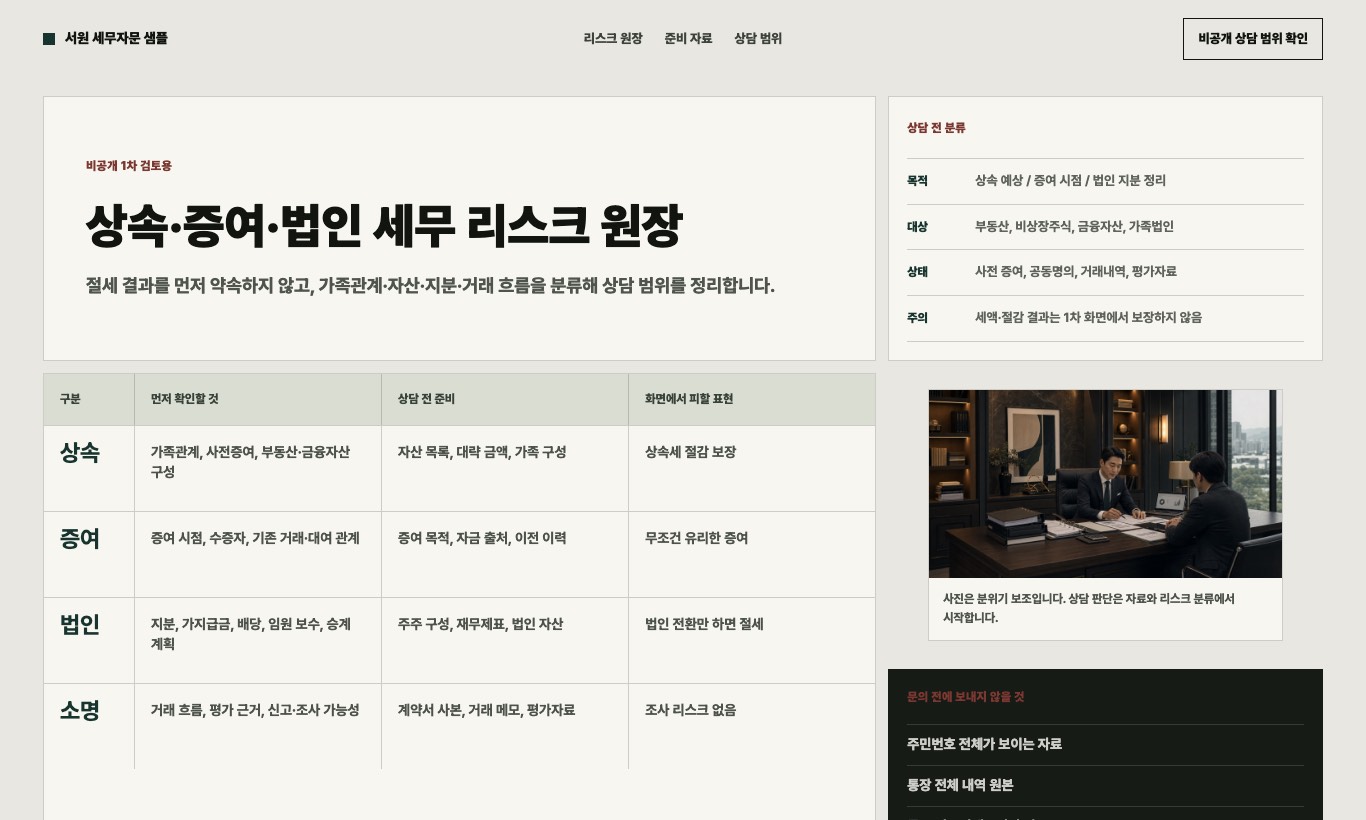The height and width of the screenshot is (820, 1366).
Task: Click the photo caption starting 사진은 분위기 보조입니다
Action: (x=1089, y=608)
